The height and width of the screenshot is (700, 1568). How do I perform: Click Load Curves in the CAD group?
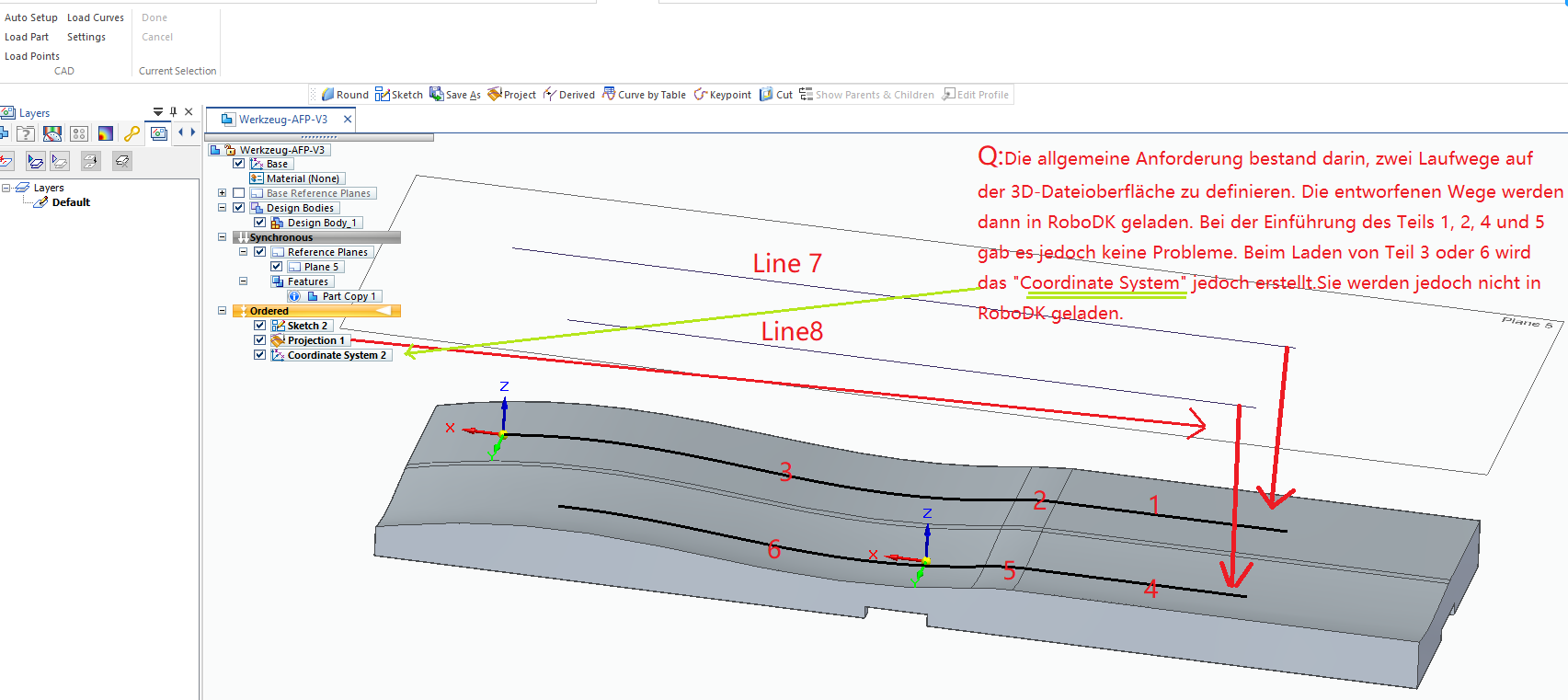tap(95, 17)
